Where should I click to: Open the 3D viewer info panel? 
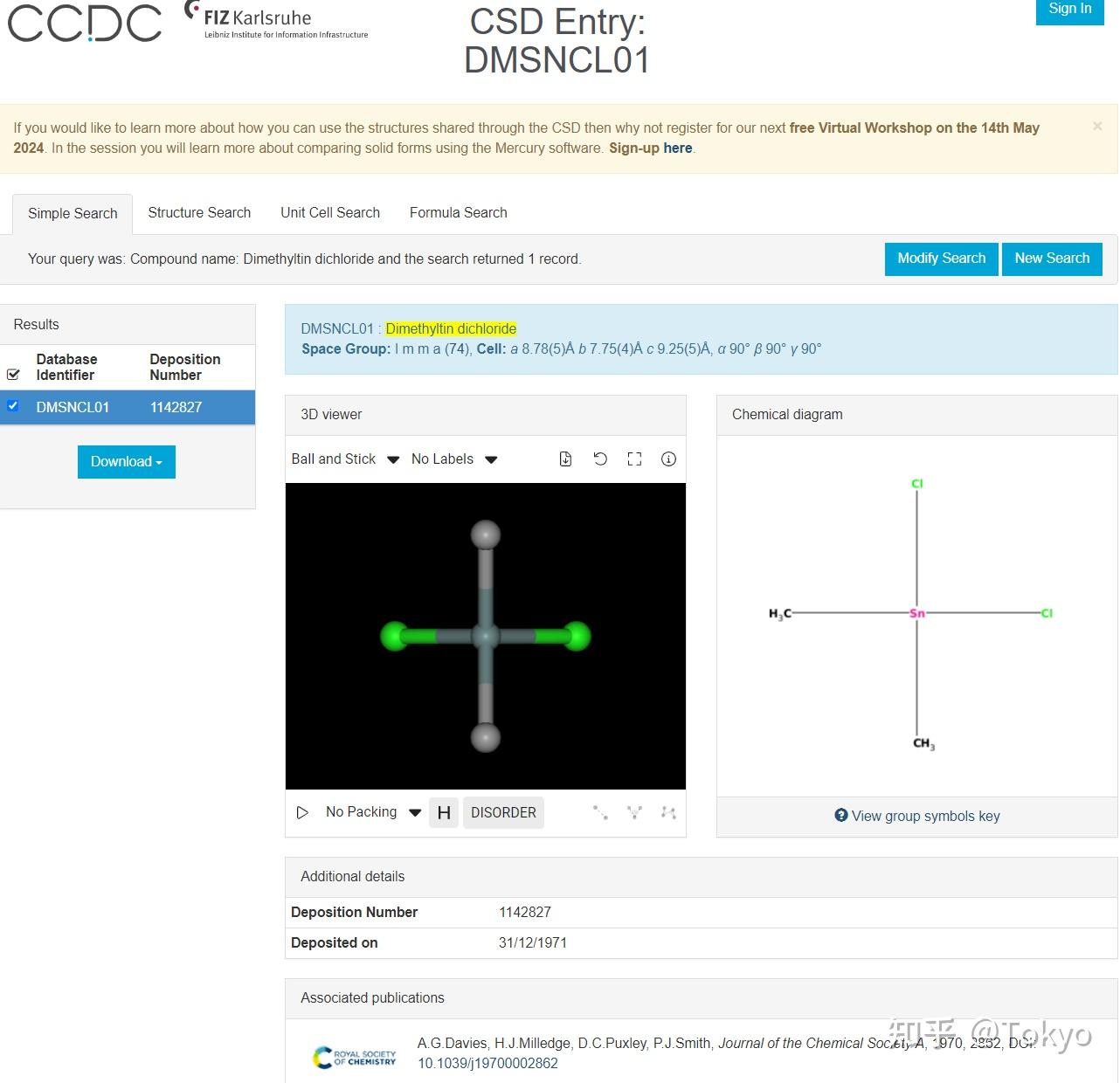[x=668, y=459]
